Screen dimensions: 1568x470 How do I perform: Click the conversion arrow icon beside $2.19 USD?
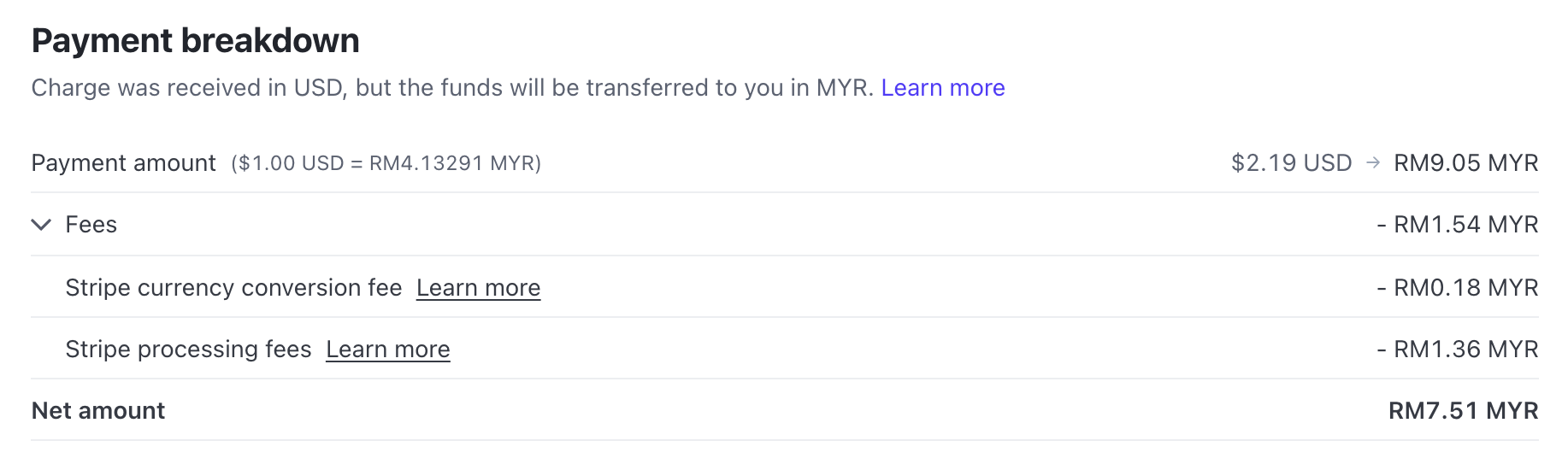pyautogui.click(x=1373, y=162)
